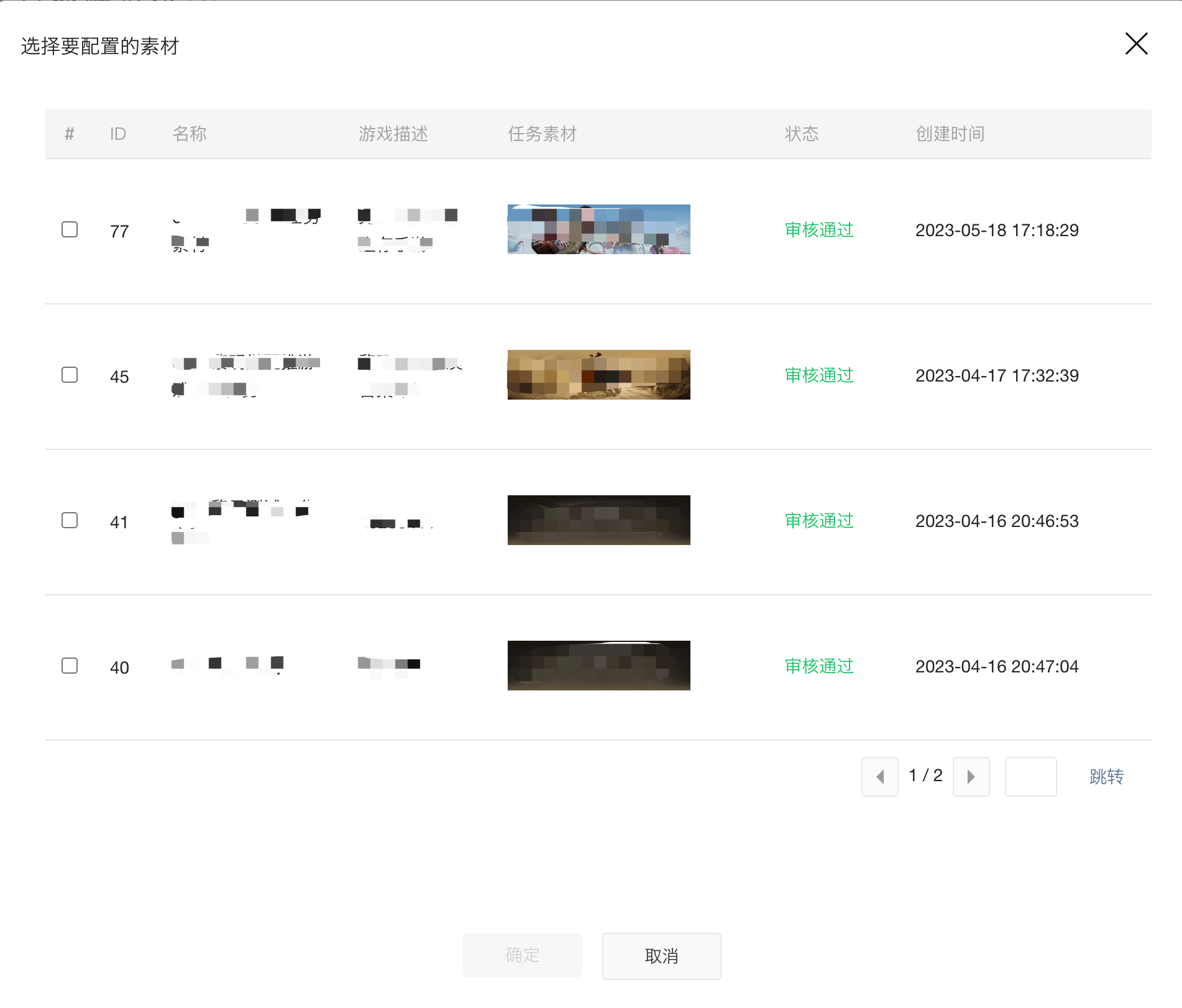Close the material selection dialog
The height and width of the screenshot is (1008, 1182).
[1136, 44]
